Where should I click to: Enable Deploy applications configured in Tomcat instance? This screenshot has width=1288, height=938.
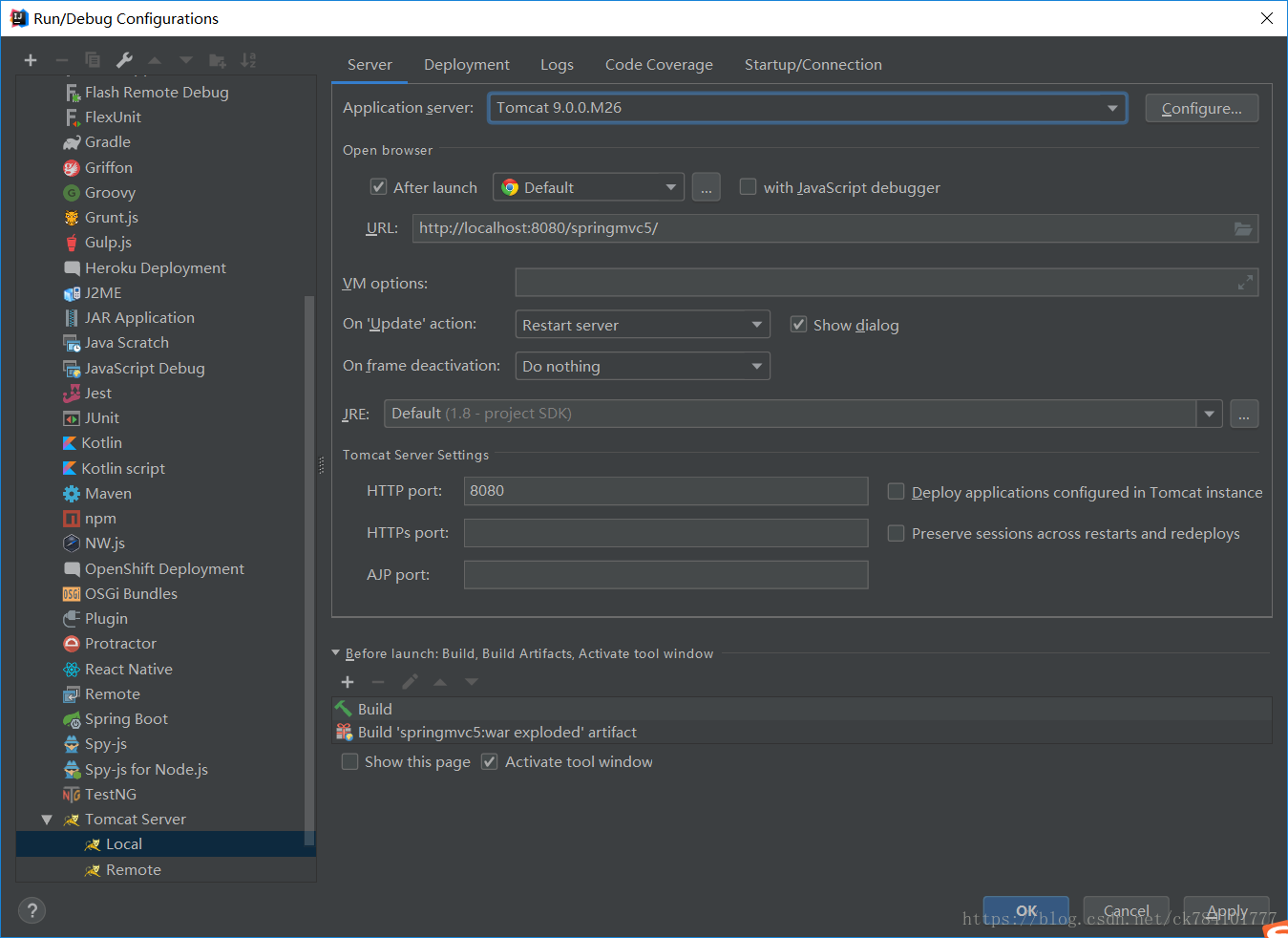(x=896, y=492)
